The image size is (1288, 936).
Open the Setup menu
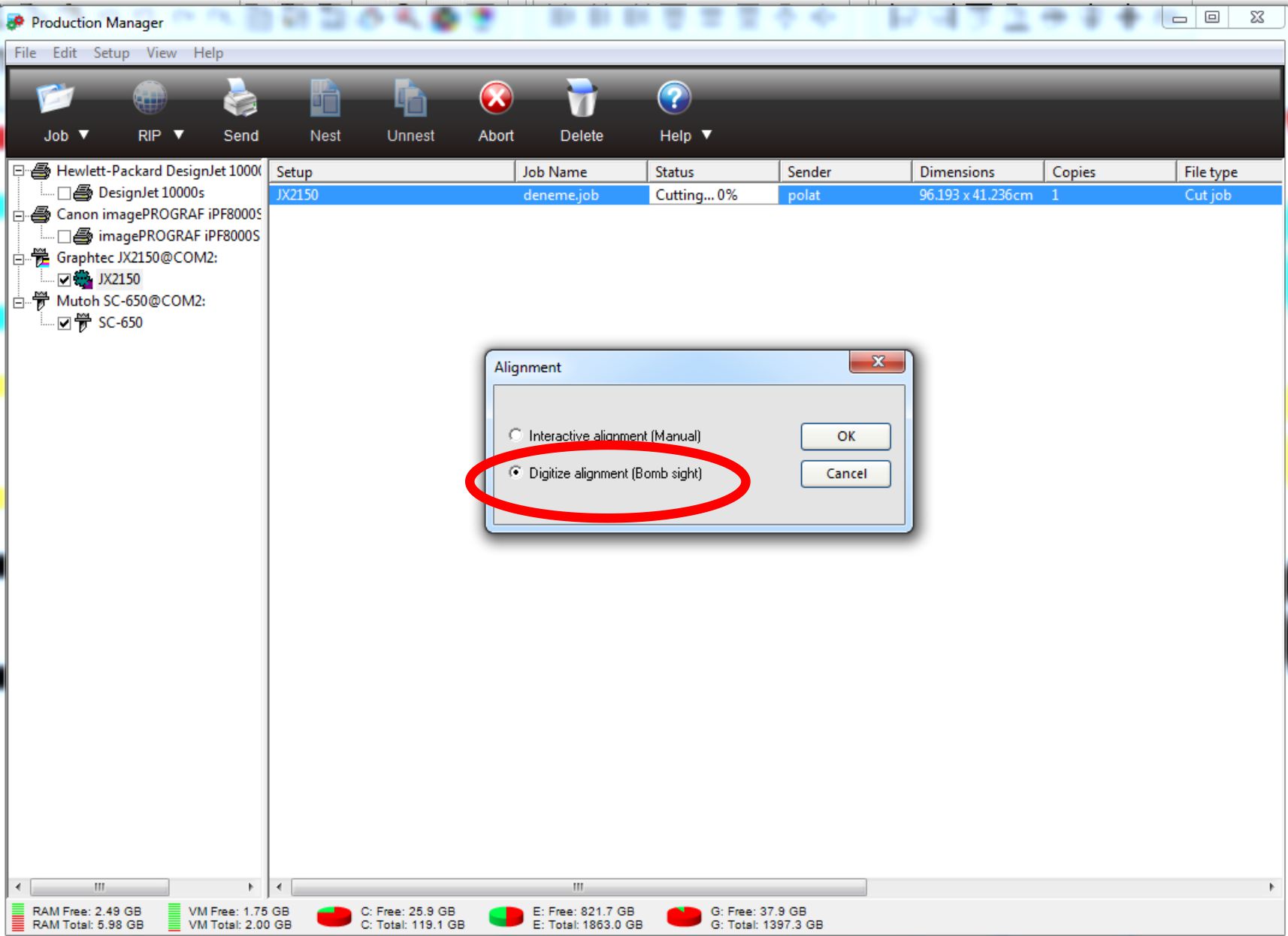click(x=111, y=53)
